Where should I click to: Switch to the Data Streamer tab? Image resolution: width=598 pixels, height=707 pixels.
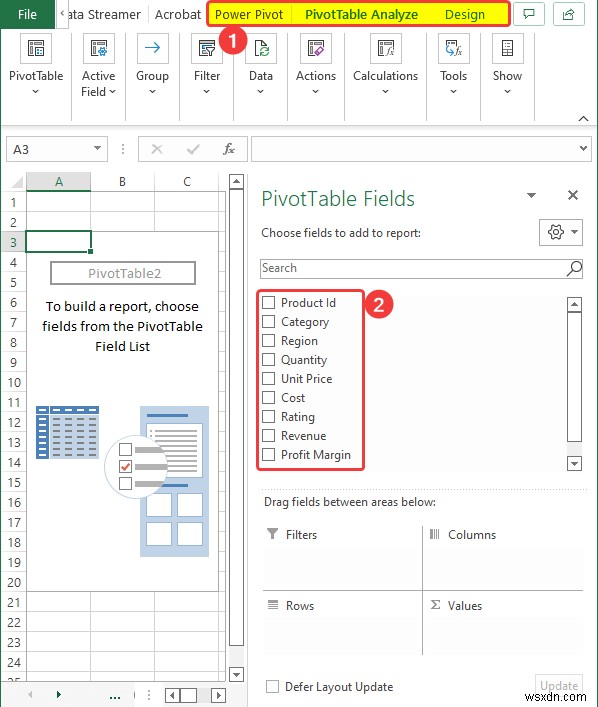pos(103,14)
